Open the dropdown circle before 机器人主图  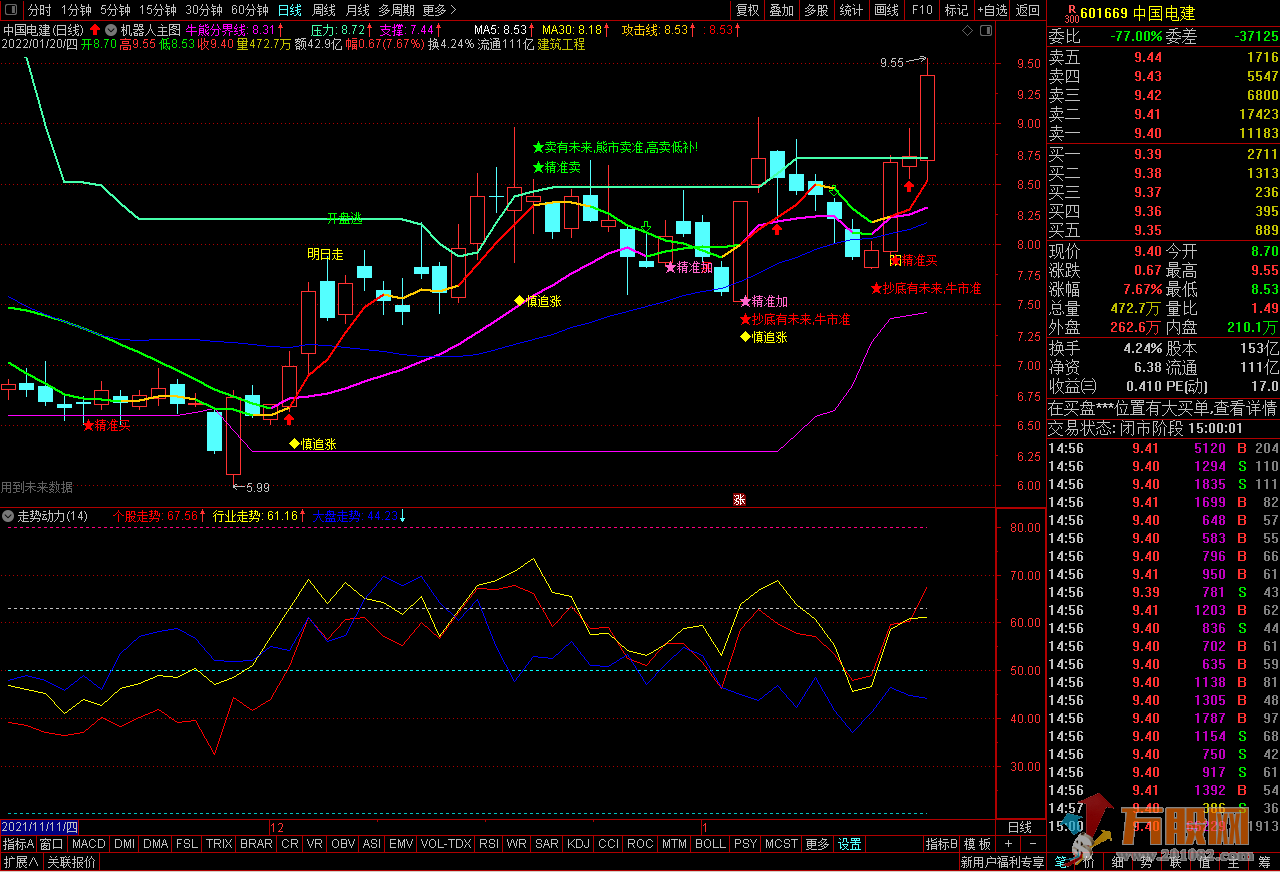click(x=110, y=30)
